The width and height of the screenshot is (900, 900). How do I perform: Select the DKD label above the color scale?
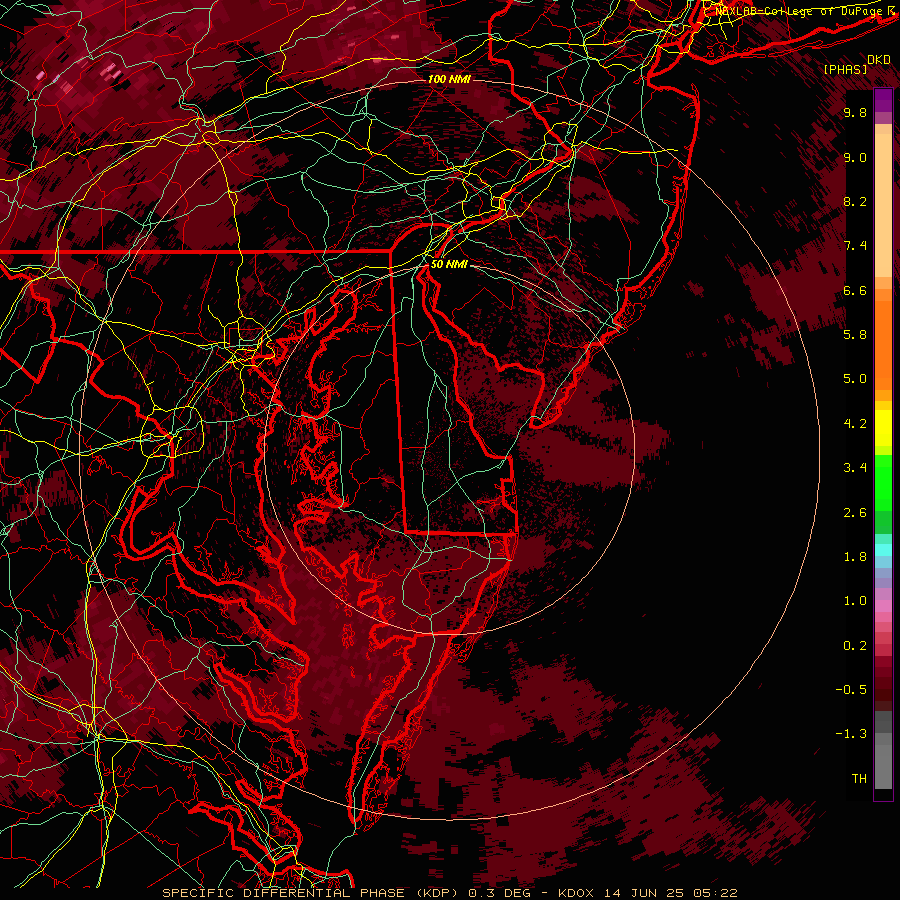pos(878,60)
